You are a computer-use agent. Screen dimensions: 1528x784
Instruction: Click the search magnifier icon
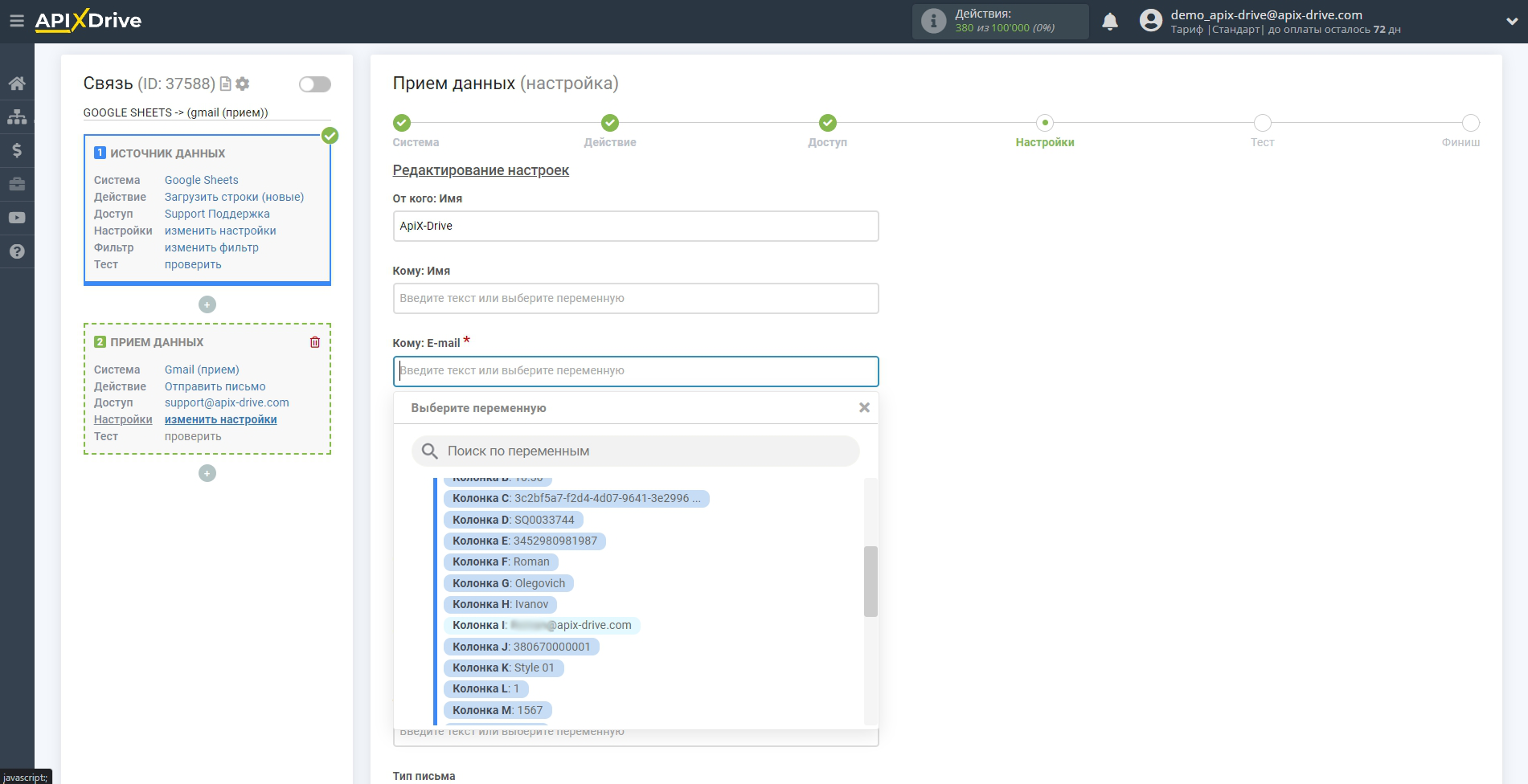pyautogui.click(x=430, y=451)
